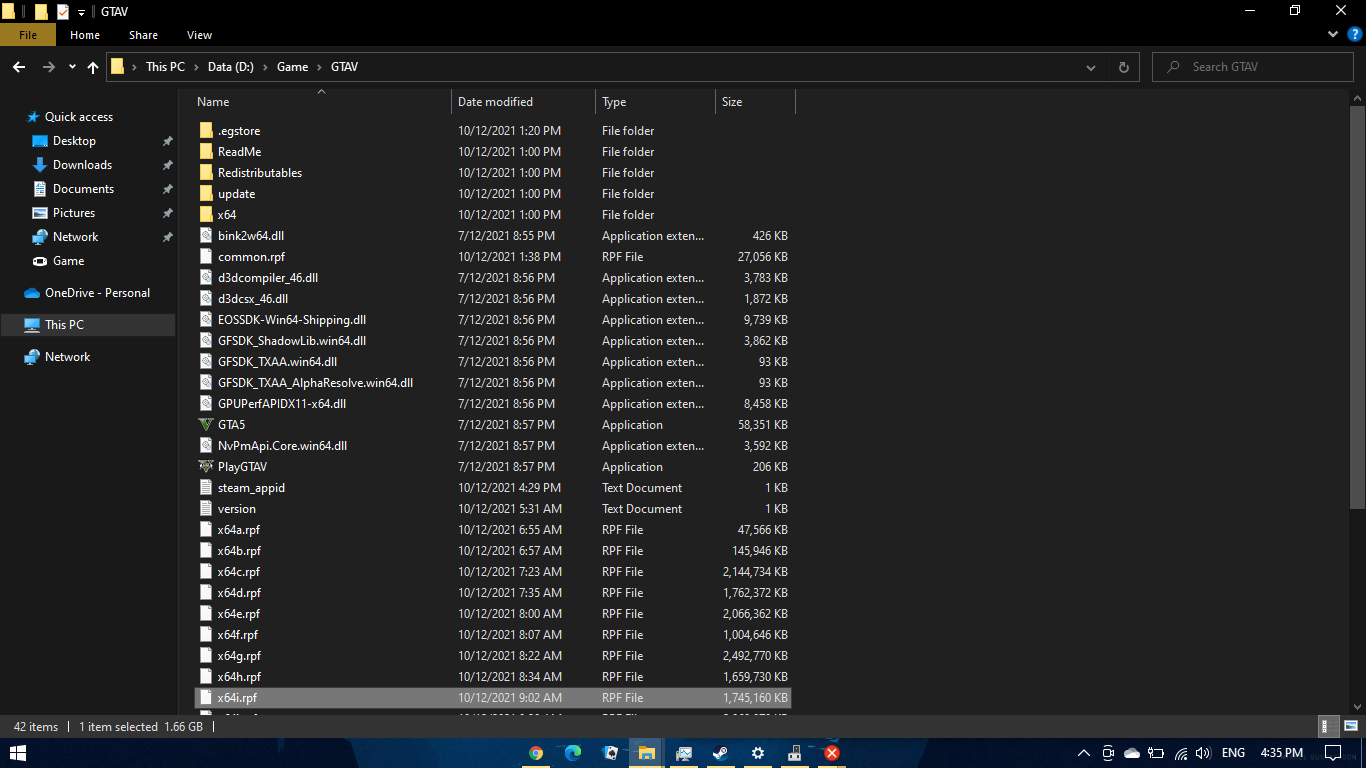Open pinned Game folder in sidebar

point(68,261)
